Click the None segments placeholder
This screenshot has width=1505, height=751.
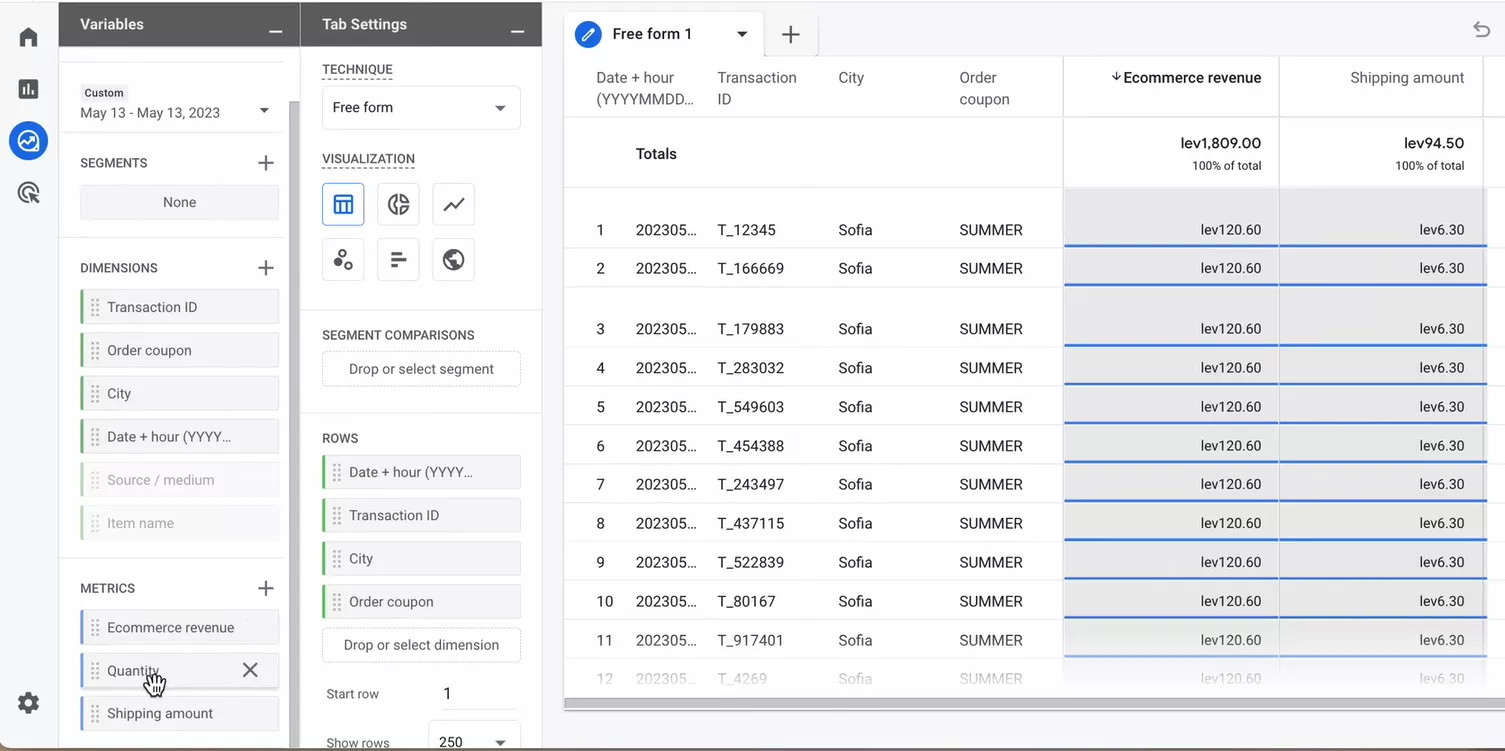(x=179, y=202)
